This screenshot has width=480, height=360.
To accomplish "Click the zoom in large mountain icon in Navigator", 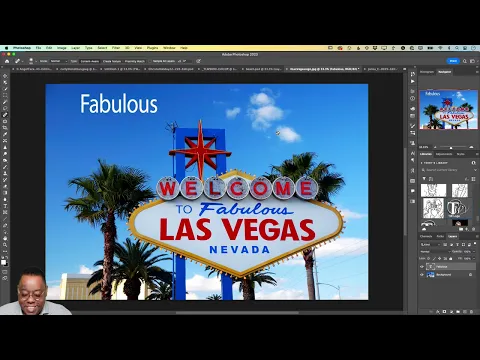I will (x=471, y=147).
